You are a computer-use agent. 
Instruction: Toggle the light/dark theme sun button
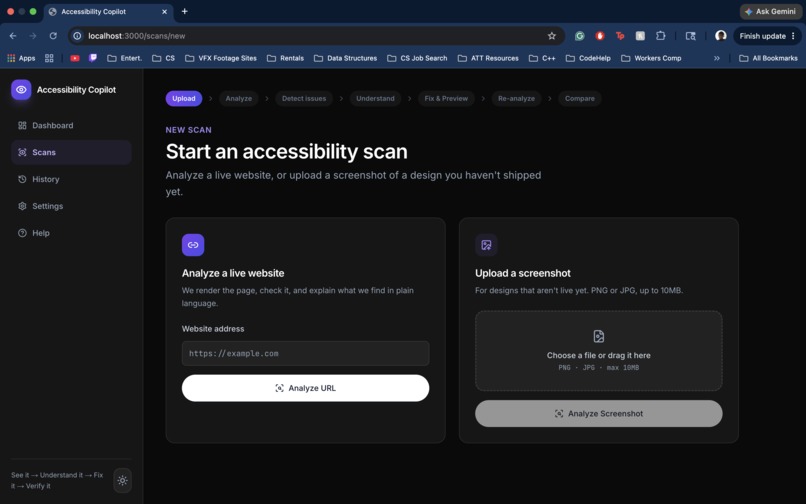(122, 480)
